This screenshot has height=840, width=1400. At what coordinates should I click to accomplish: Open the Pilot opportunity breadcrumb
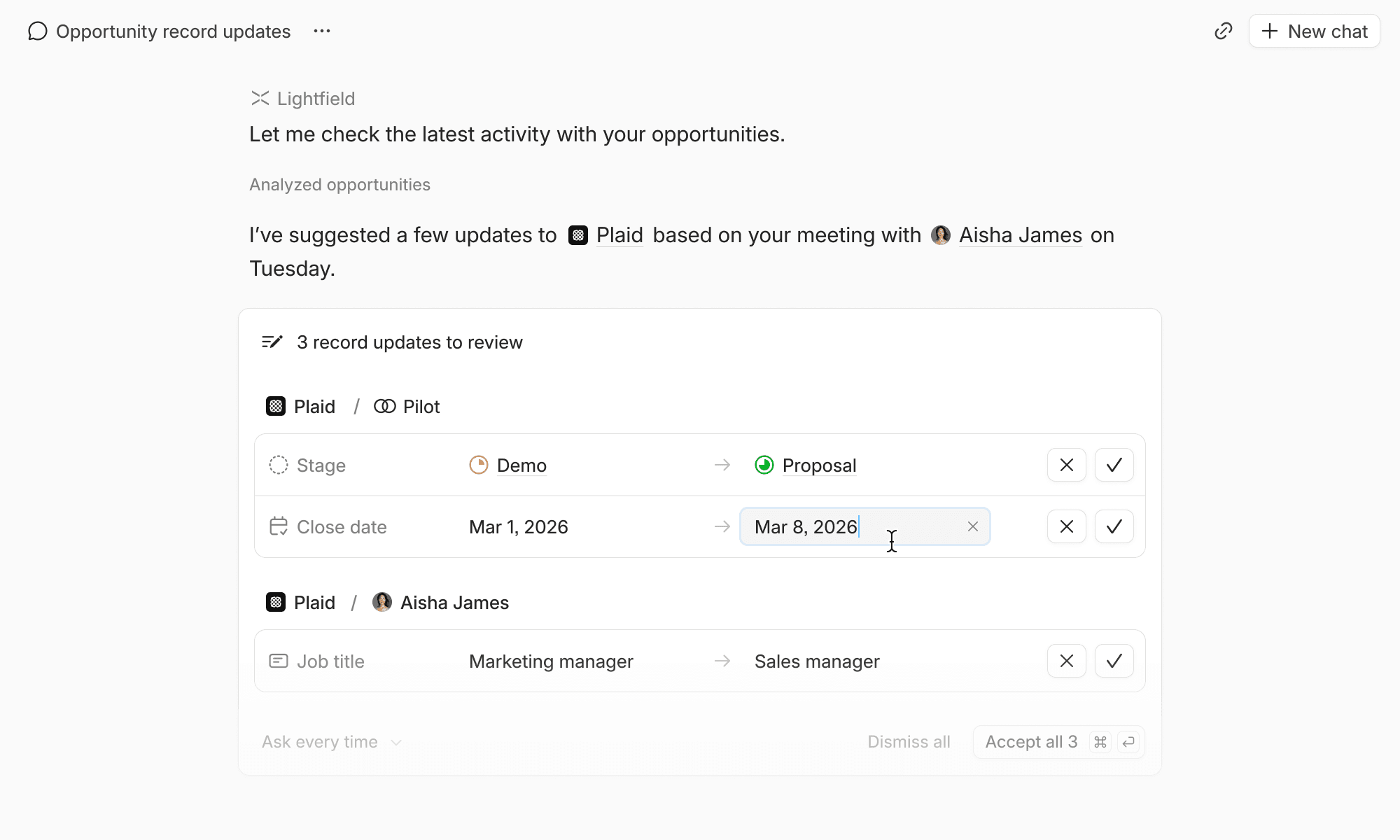(x=421, y=407)
